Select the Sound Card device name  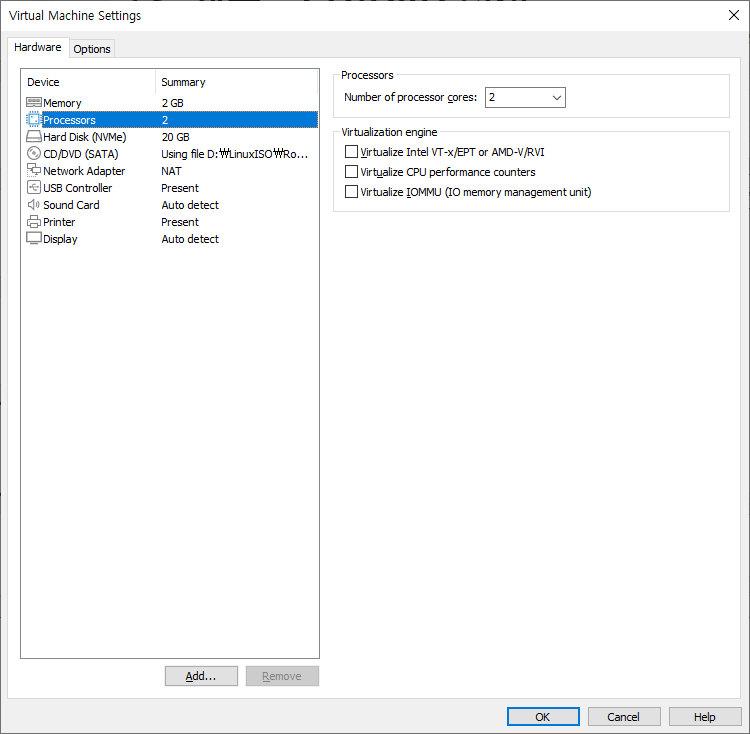pyautogui.click(x=71, y=205)
